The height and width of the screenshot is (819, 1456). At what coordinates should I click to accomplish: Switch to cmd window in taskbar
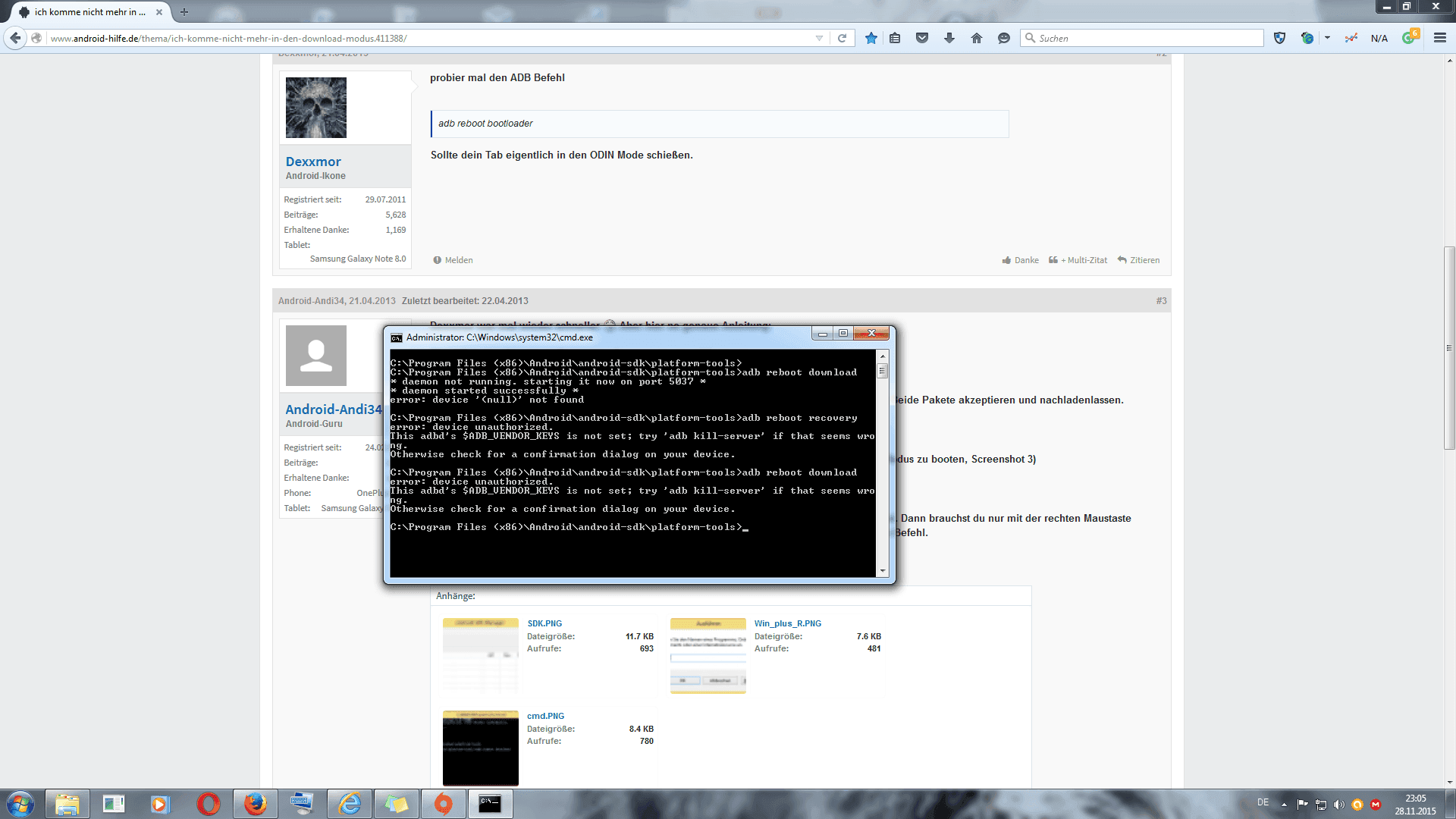coord(490,804)
